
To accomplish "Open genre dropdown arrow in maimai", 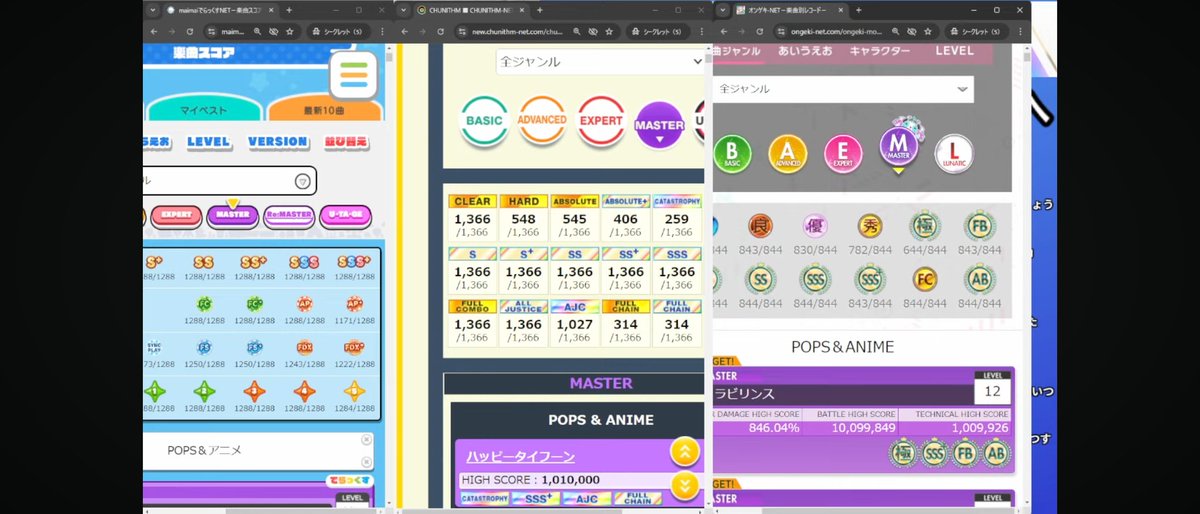I will tap(302, 181).
